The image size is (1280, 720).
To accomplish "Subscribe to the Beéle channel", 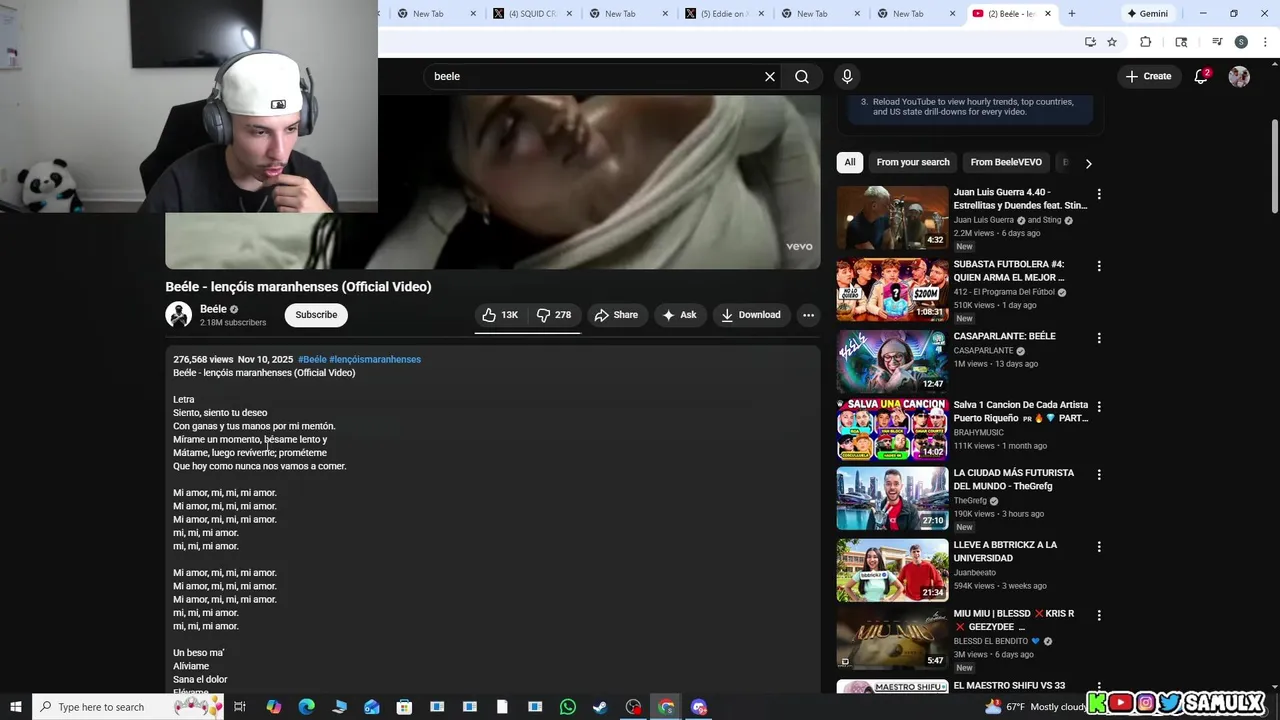I will pos(316,315).
